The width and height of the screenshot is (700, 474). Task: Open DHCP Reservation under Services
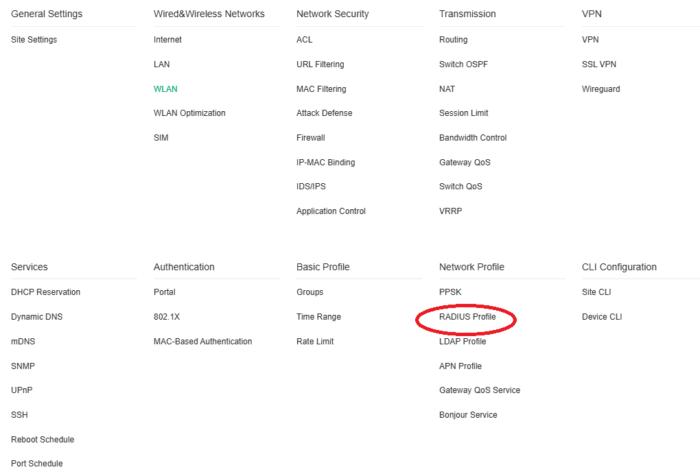click(x=46, y=292)
